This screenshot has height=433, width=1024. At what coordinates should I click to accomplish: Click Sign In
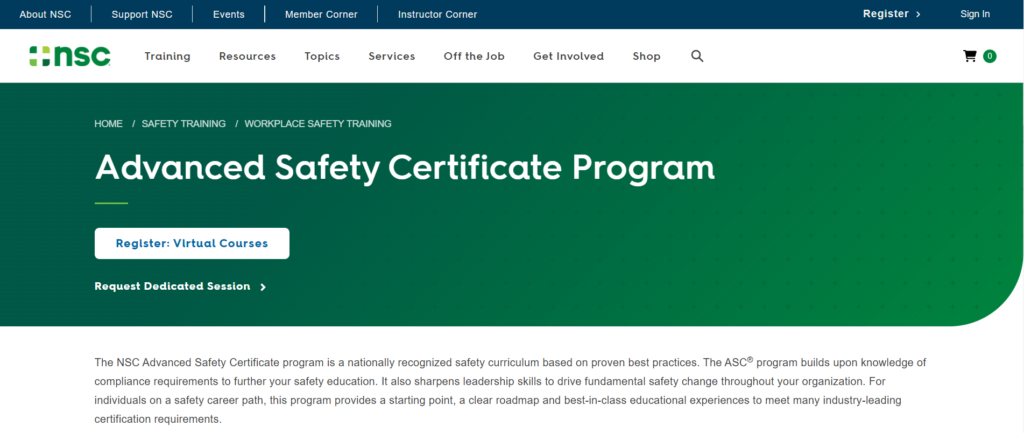click(x=974, y=14)
